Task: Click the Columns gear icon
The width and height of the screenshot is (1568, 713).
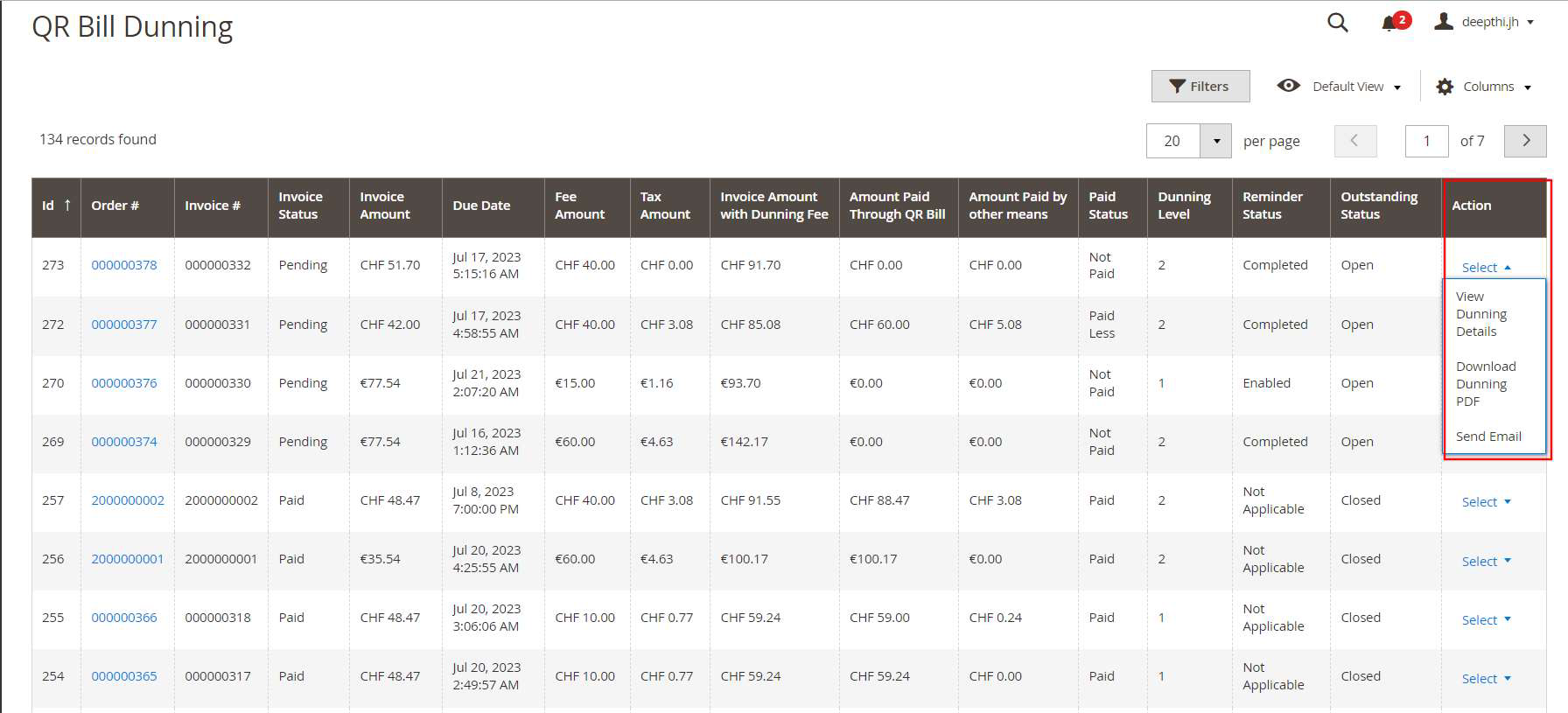Action: tap(1445, 87)
